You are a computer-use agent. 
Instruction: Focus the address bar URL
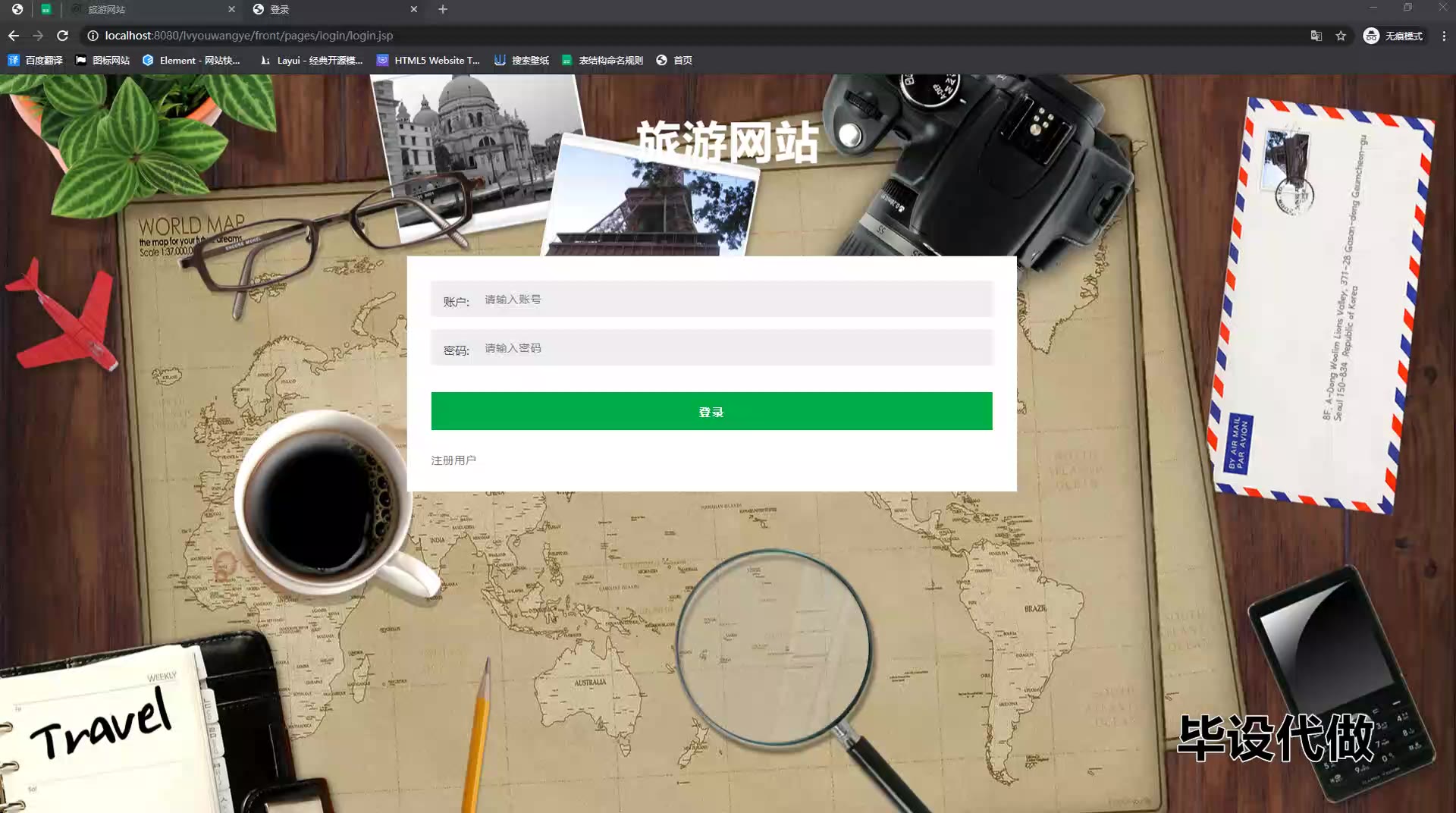249,36
